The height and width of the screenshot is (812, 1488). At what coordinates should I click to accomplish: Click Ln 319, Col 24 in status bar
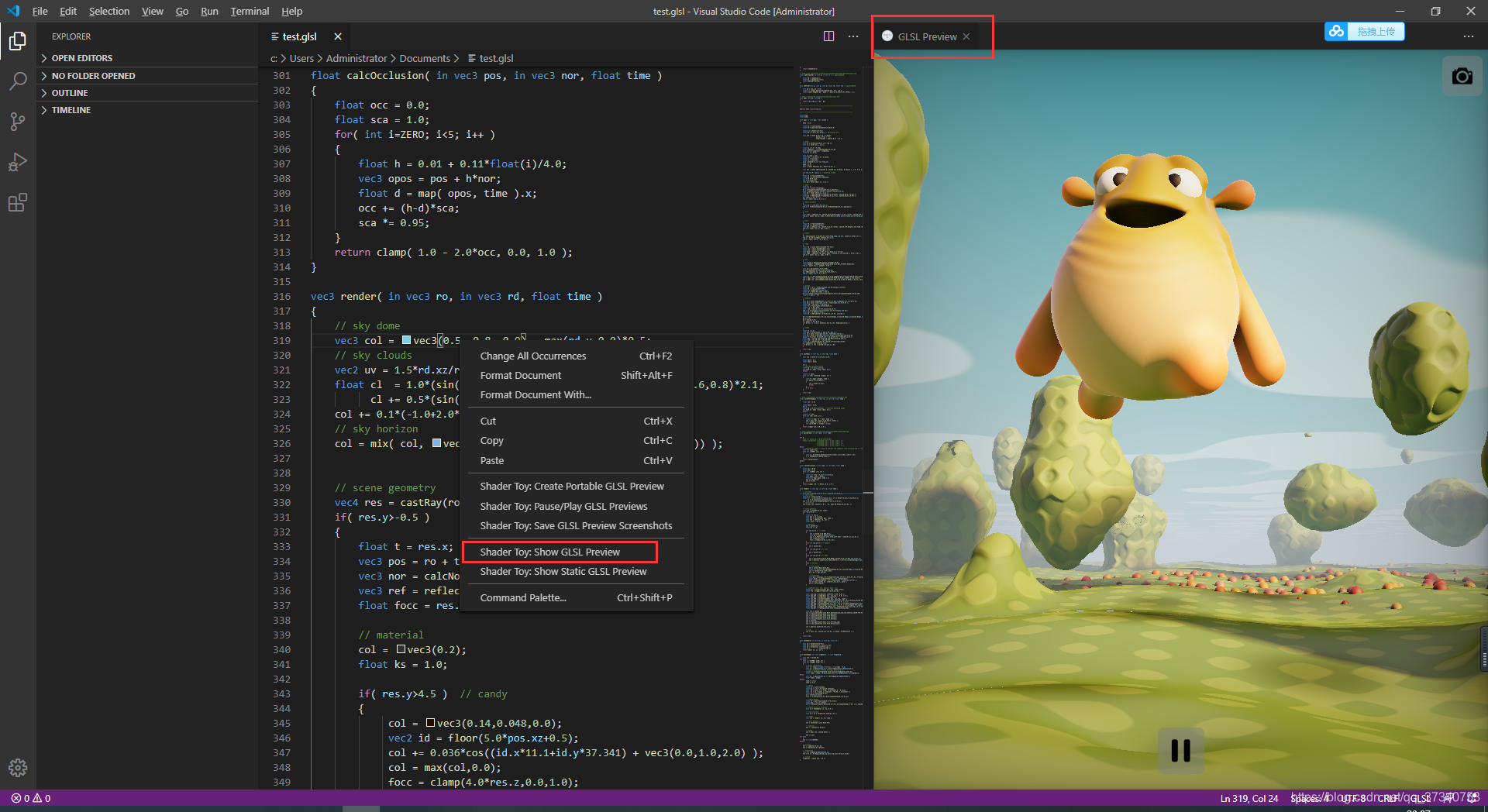tap(1249, 799)
